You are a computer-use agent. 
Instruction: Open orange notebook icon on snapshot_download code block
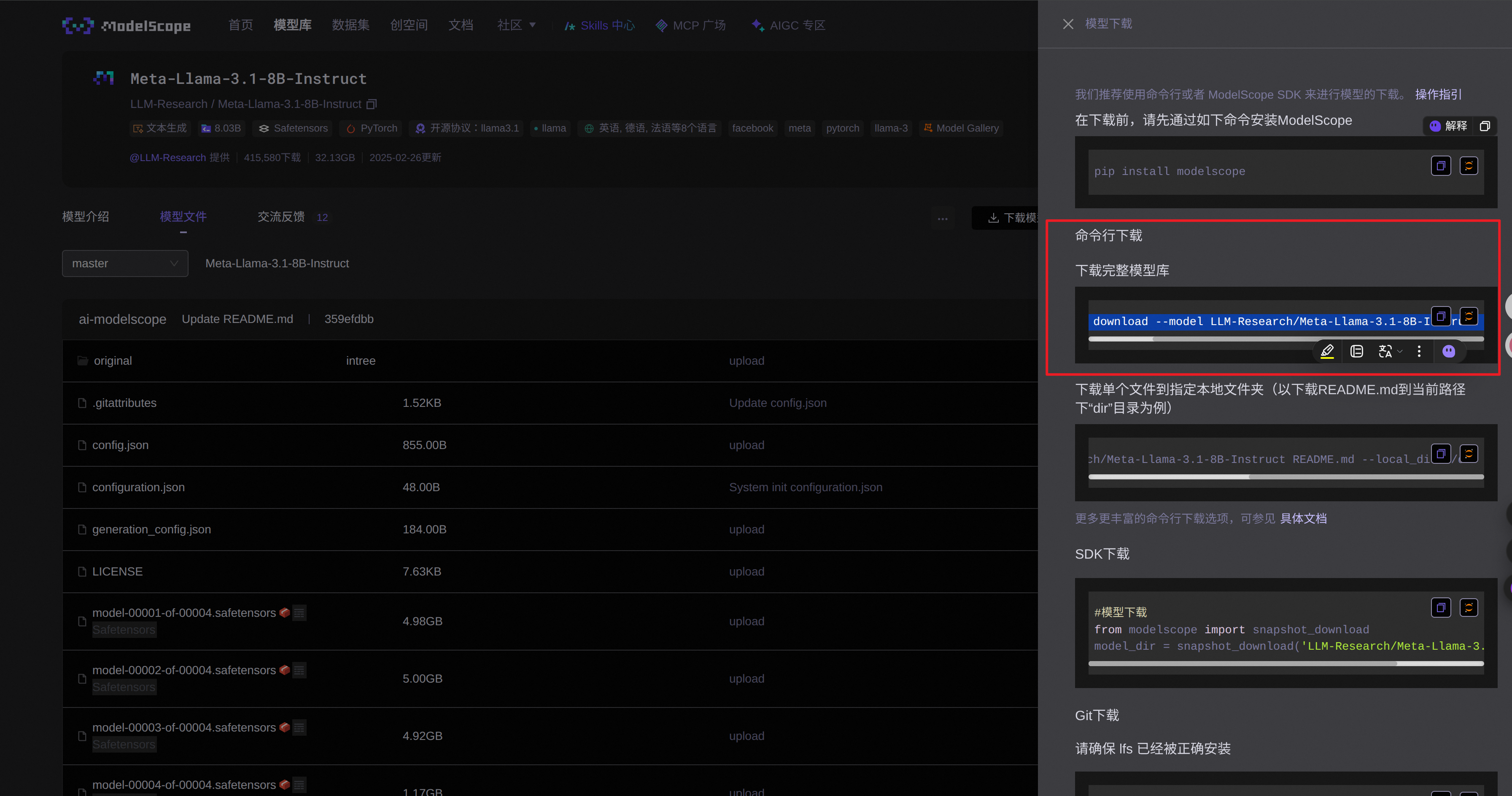pyautogui.click(x=1469, y=608)
